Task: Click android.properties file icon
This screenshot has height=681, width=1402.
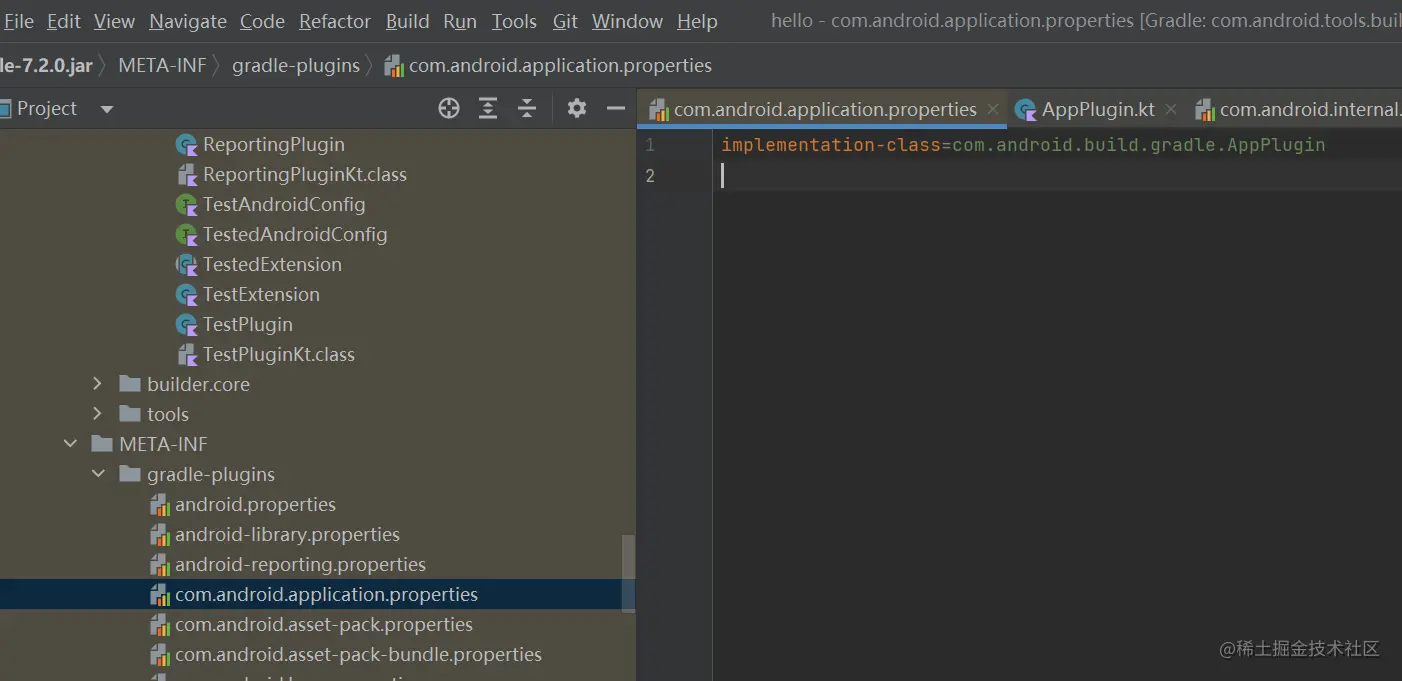Action: pos(159,505)
